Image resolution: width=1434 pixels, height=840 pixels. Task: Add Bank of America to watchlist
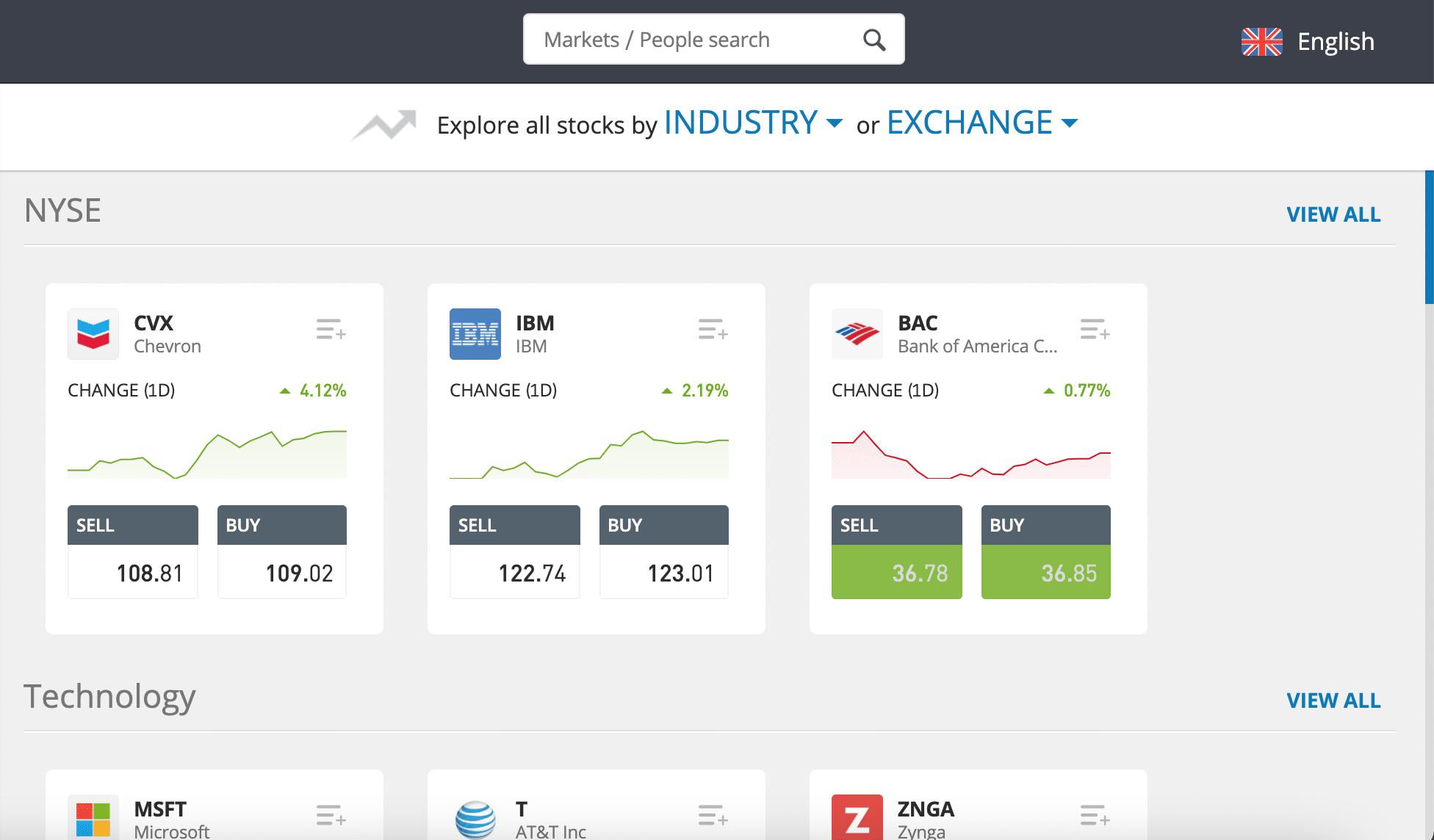click(x=1095, y=329)
